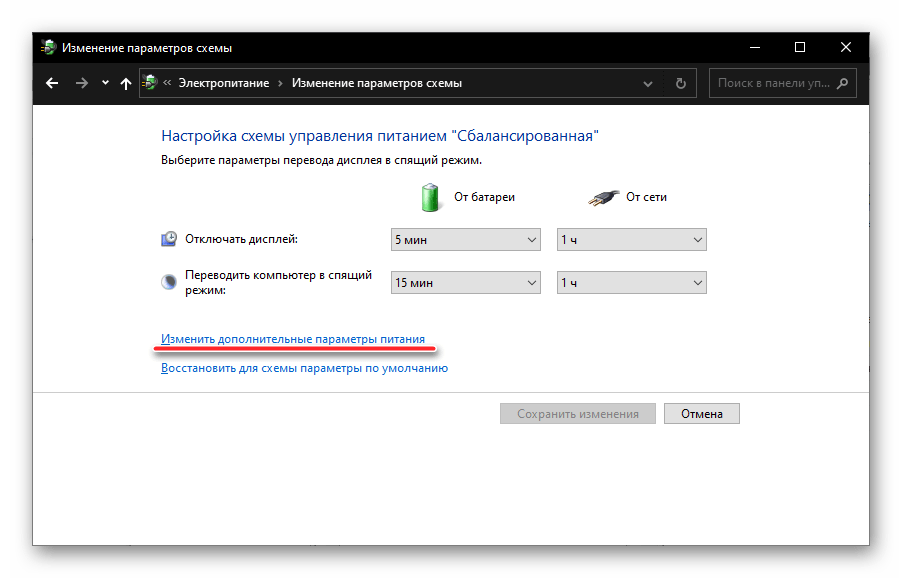
Task: Open the Электропитание breadcrumb
Action: click(224, 83)
